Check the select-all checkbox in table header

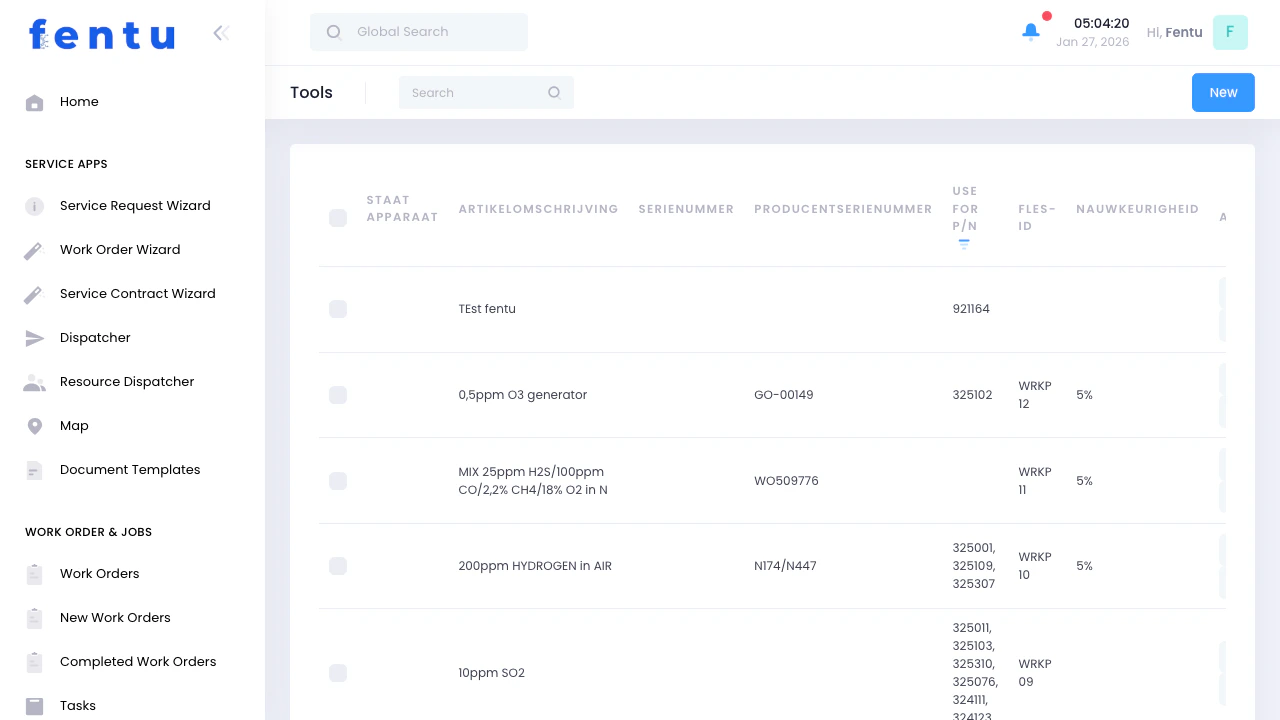pyautogui.click(x=338, y=217)
